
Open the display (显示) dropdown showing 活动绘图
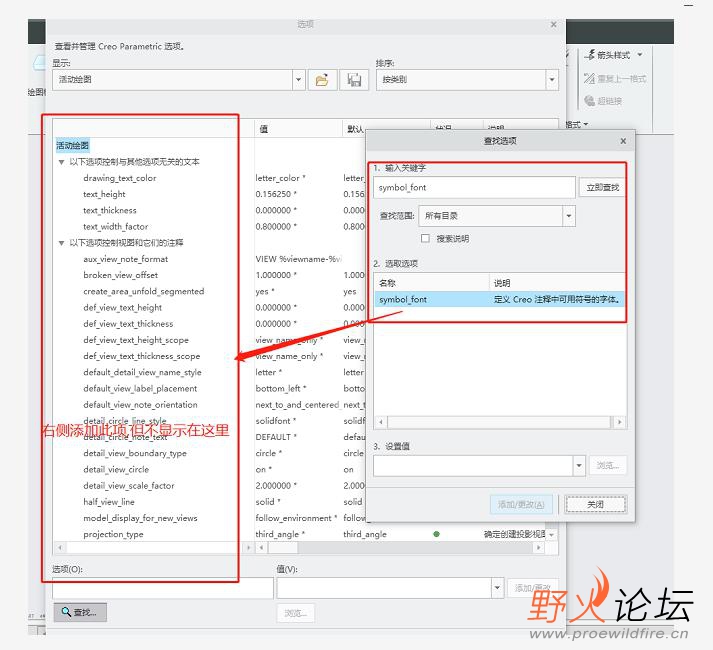tap(298, 80)
